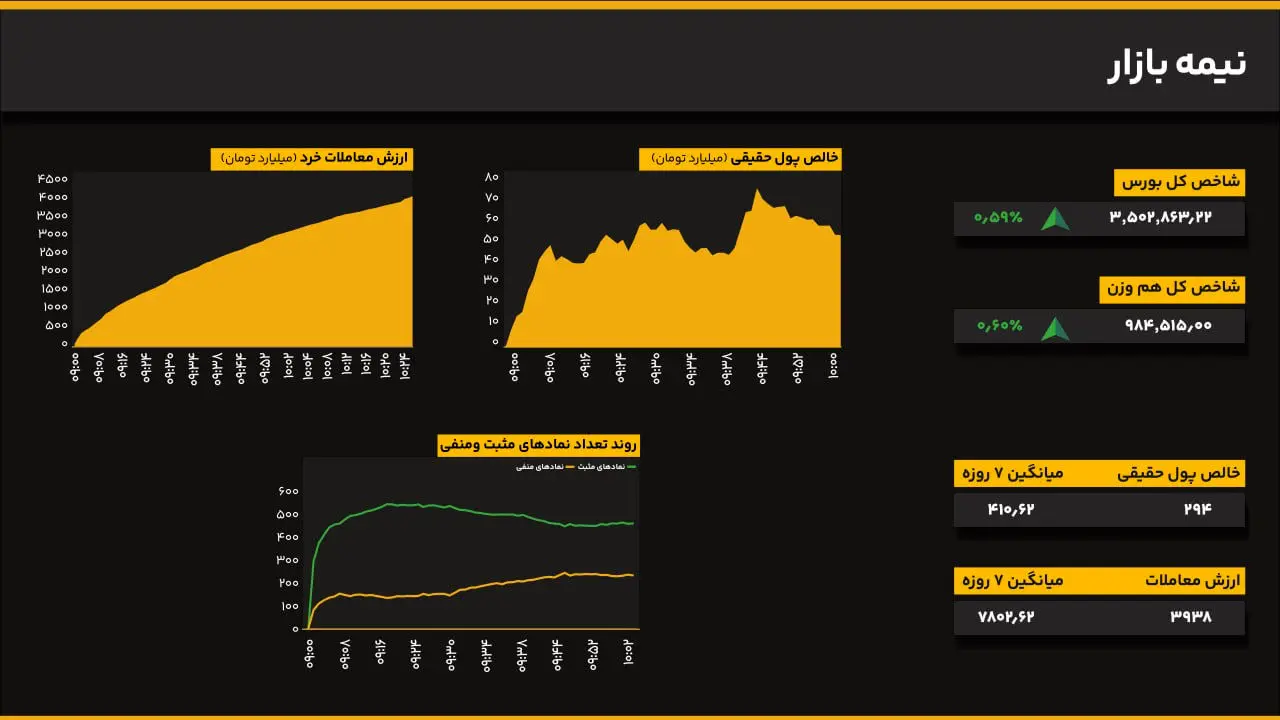1280x720 pixels.
Task: Click the total index value 3,502,863.22
Action: click(1160, 217)
